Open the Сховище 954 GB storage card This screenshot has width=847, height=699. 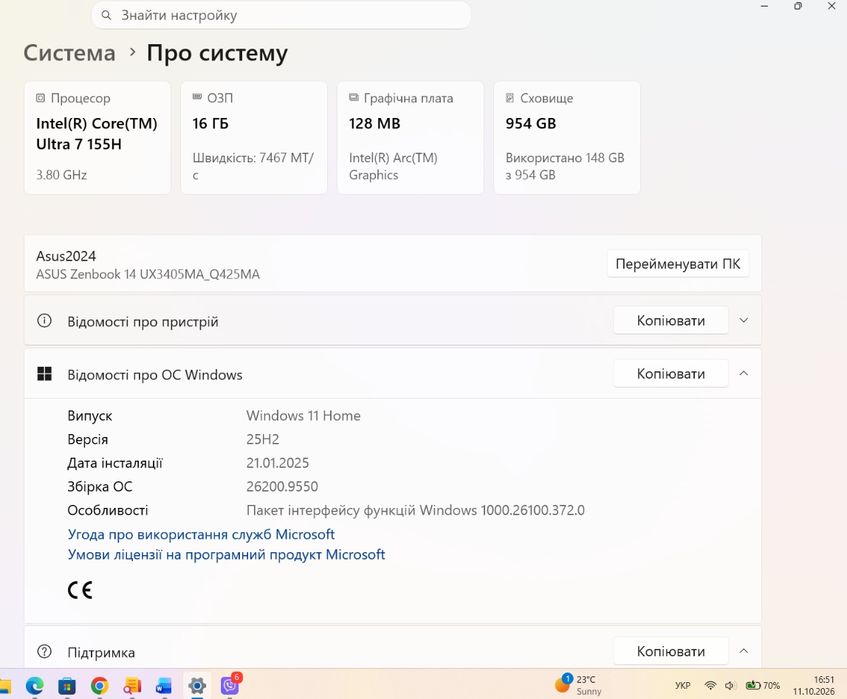(x=567, y=138)
